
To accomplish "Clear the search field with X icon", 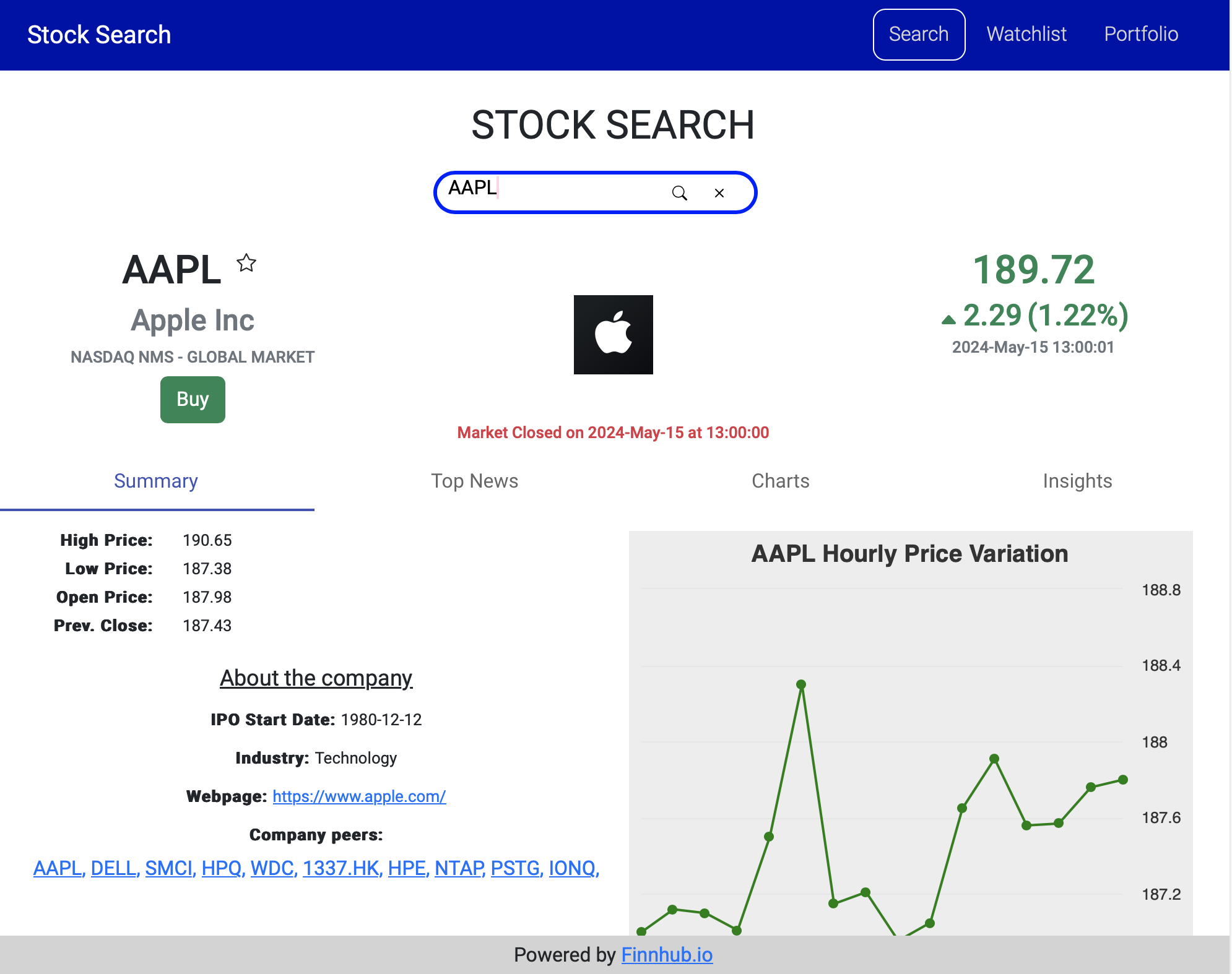I will coord(719,193).
